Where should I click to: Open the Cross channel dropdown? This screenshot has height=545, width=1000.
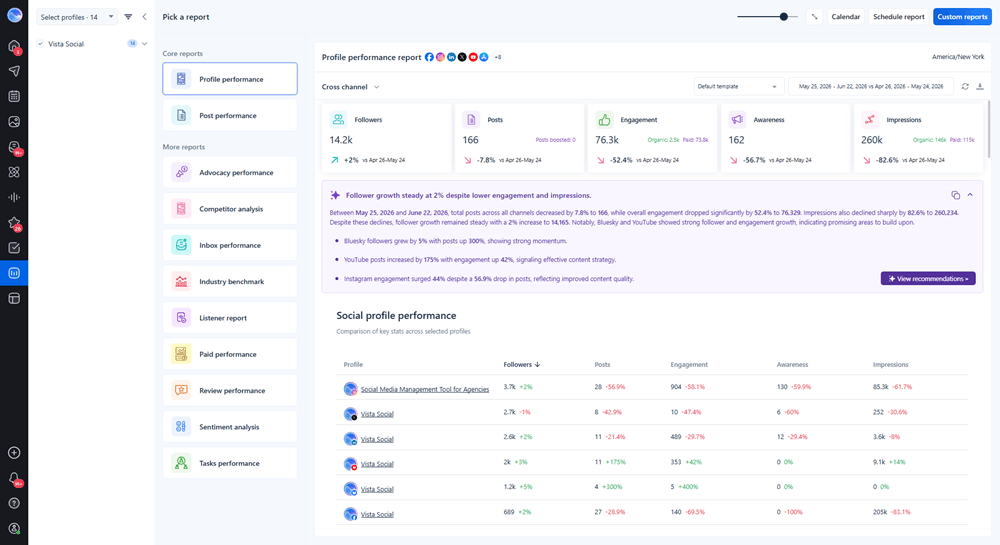[351, 87]
